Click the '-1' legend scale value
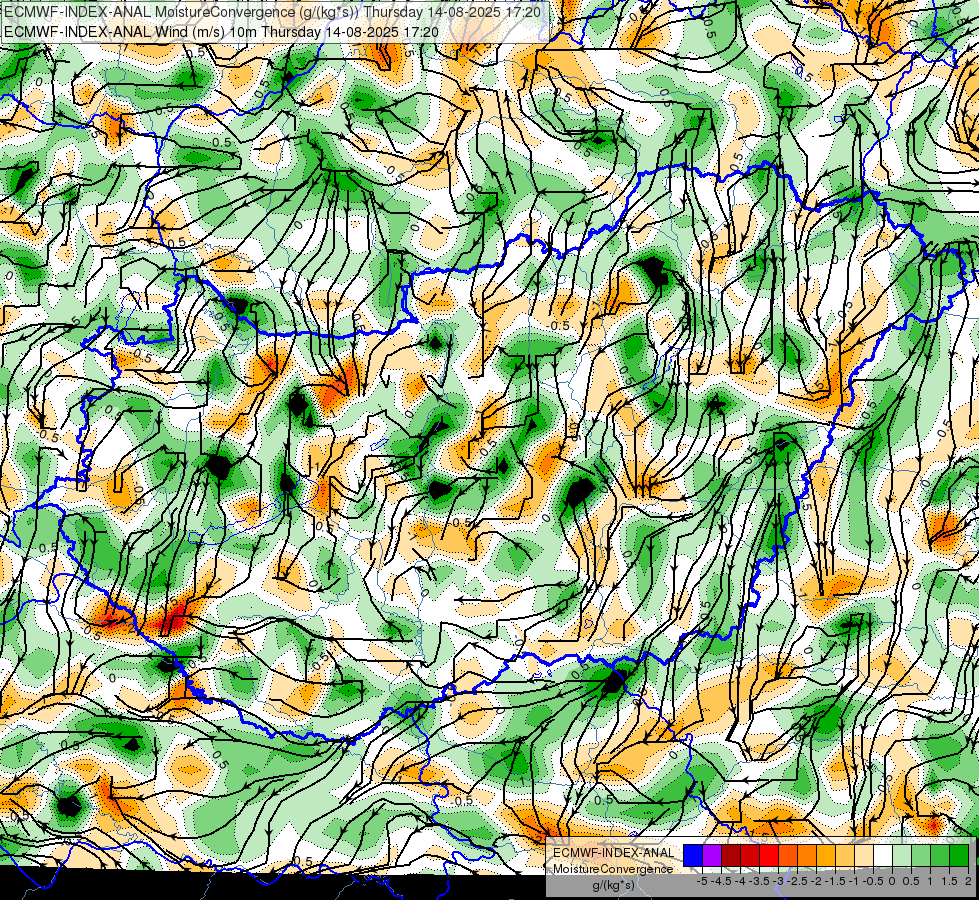Viewport: 979px width, 900px height. [854, 881]
